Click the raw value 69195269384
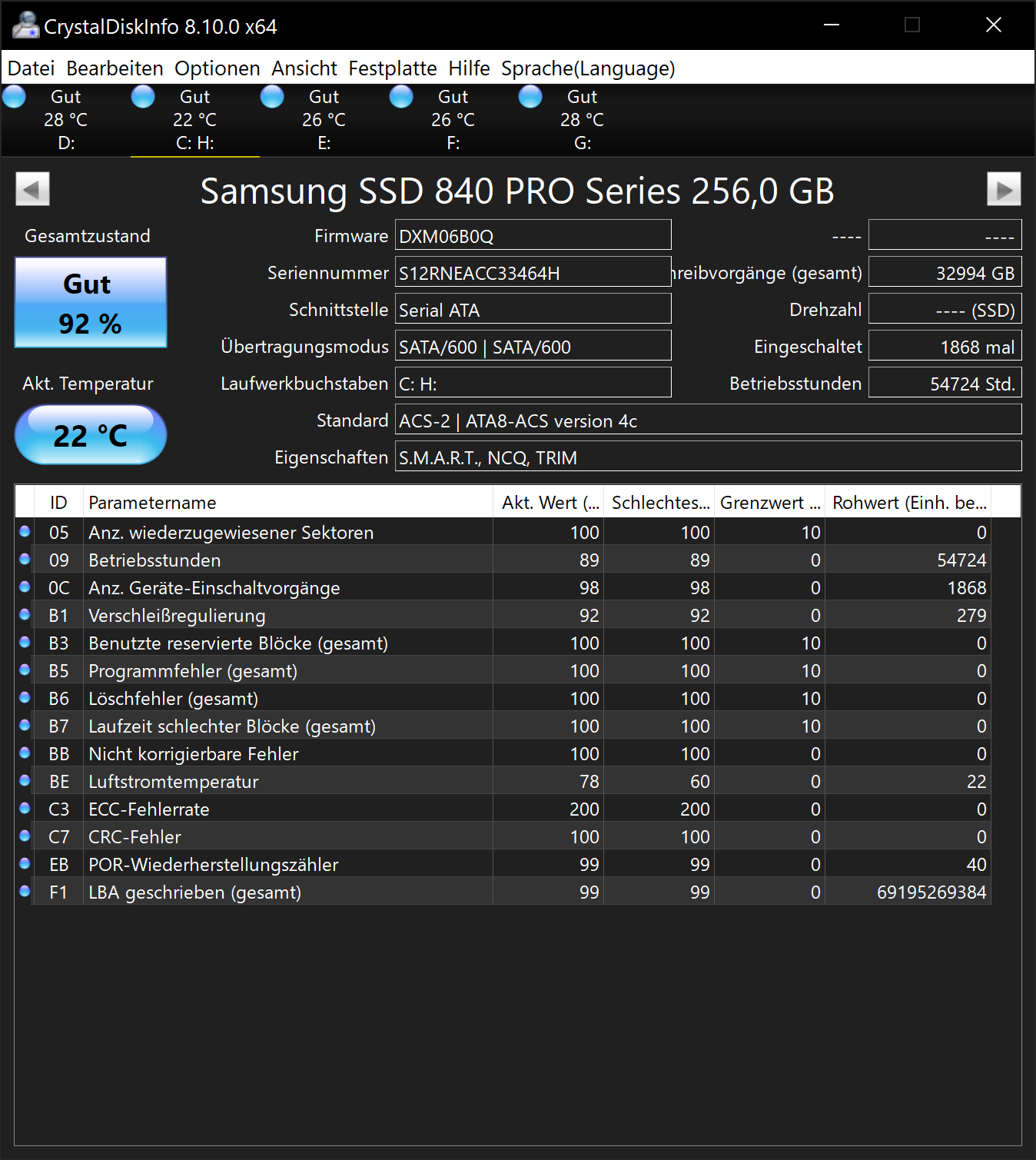Image resolution: width=1036 pixels, height=1160 pixels. pyautogui.click(x=931, y=892)
